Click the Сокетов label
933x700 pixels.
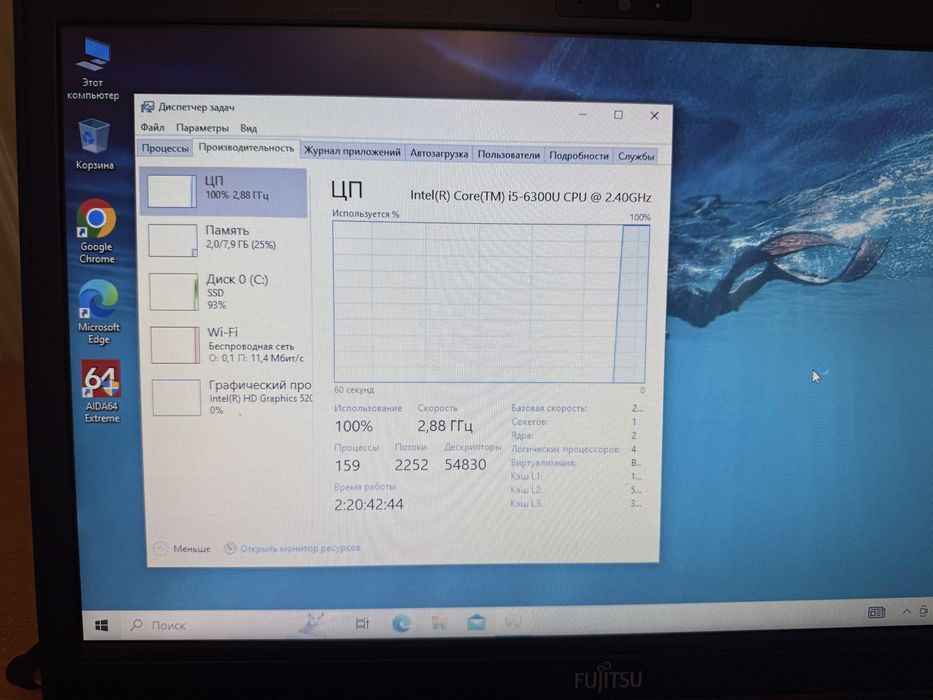coord(529,421)
